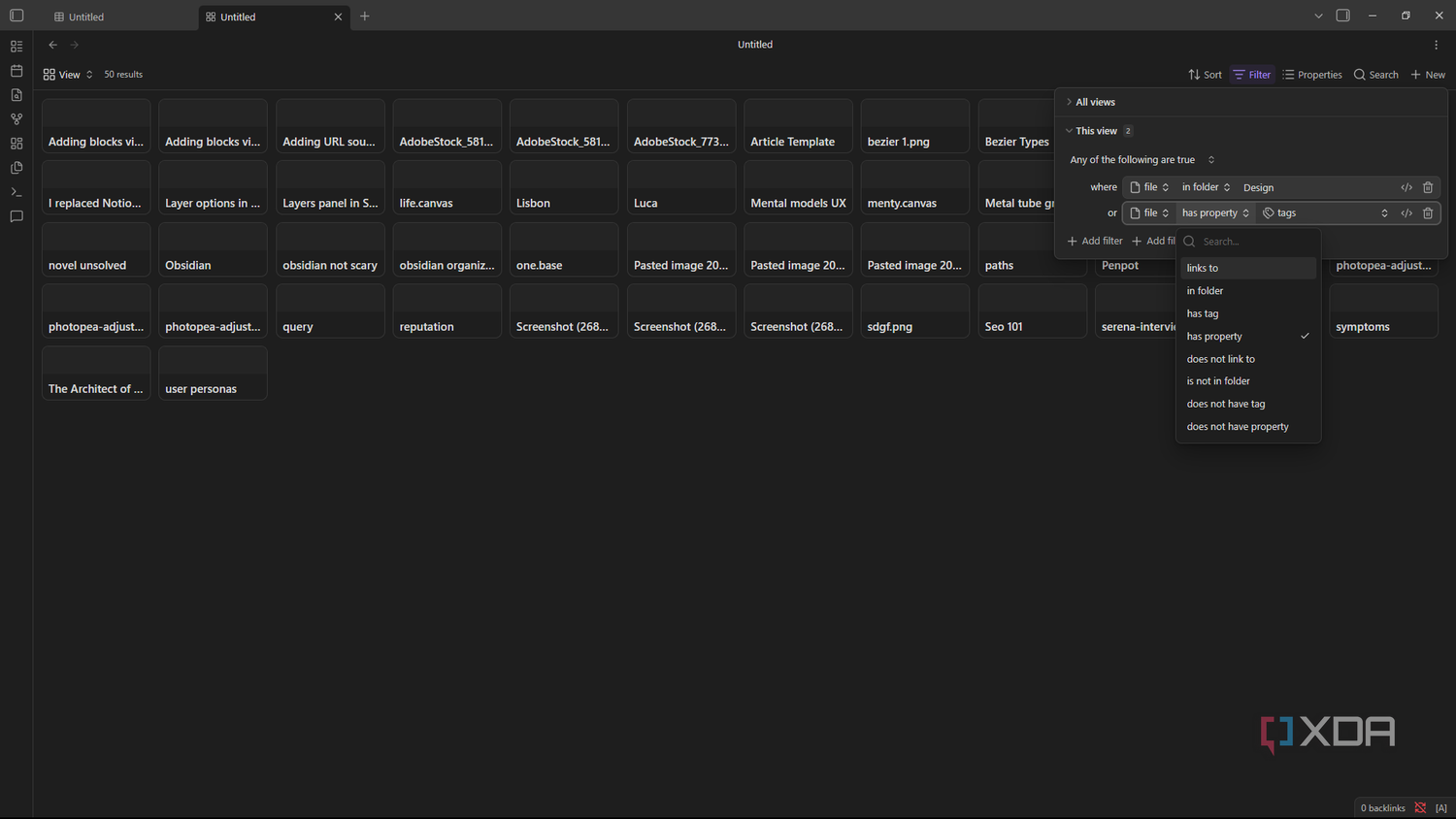Choose 'does not have property' option
This screenshot has height=819, width=1456.
coord(1248,427)
